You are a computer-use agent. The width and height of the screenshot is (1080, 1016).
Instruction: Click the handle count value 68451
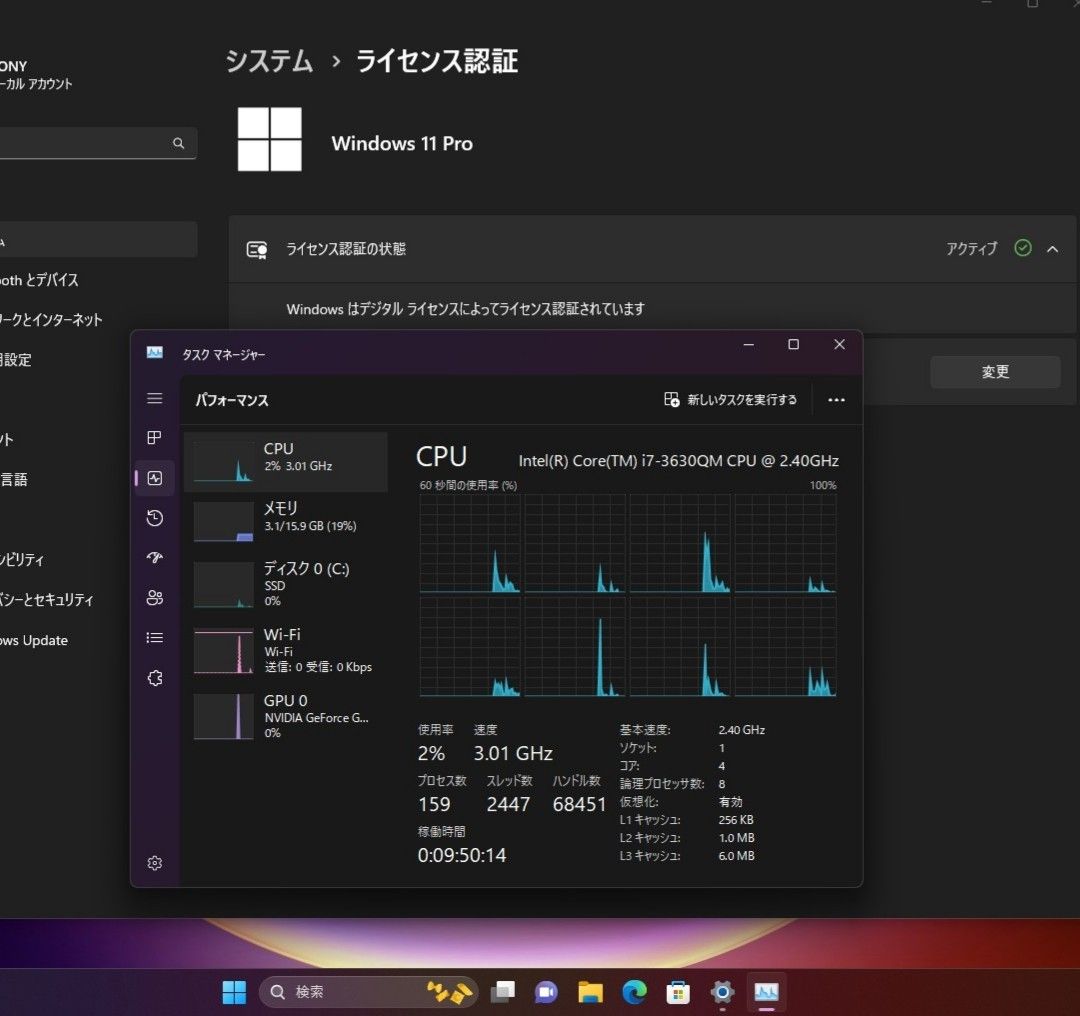pos(579,805)
